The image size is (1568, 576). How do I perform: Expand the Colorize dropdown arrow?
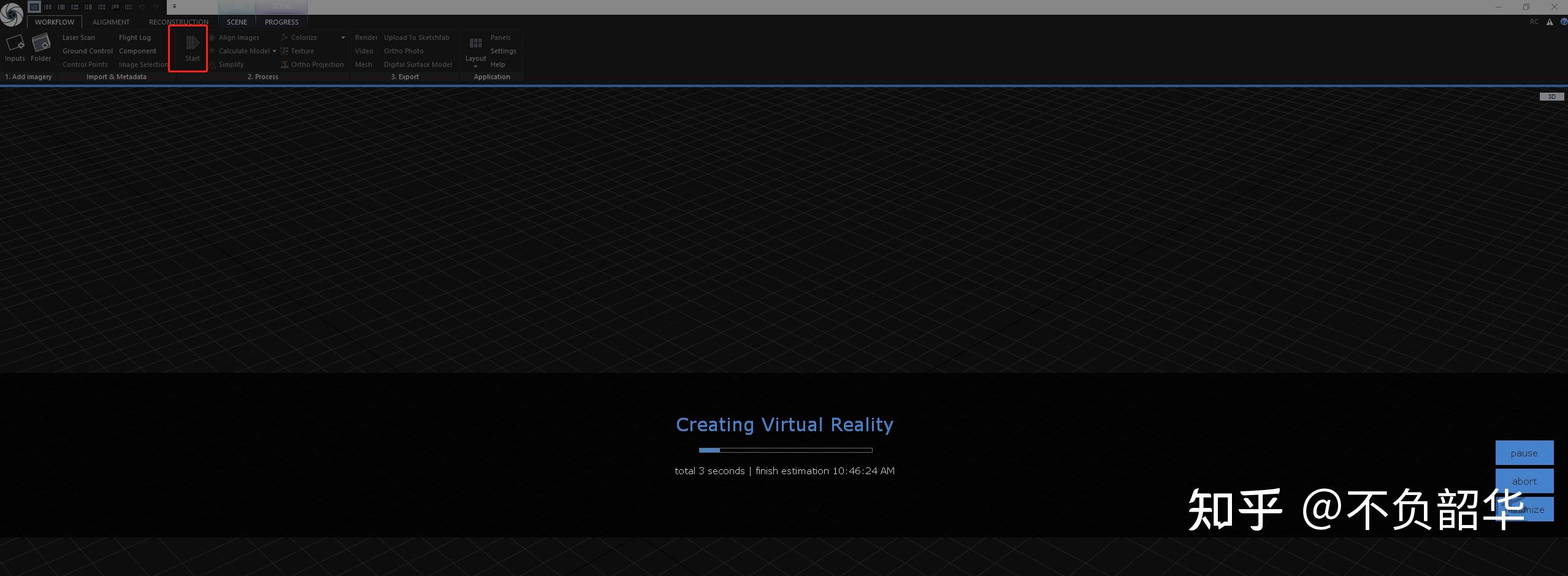343,37
